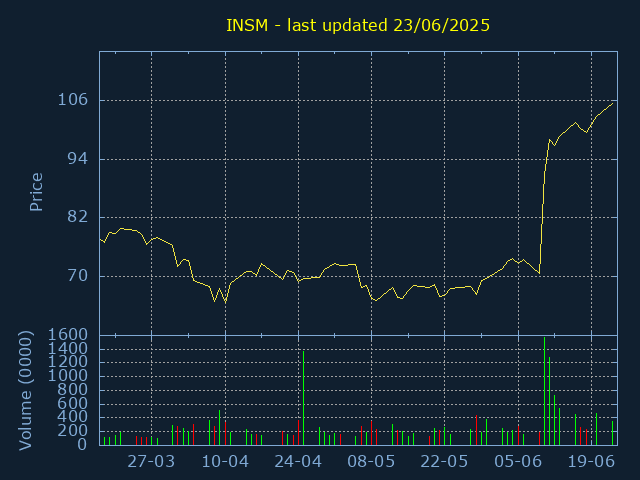
Task: Click the chart title 'INSM - last updated 23/06/2025'
Action: point(358,25)
